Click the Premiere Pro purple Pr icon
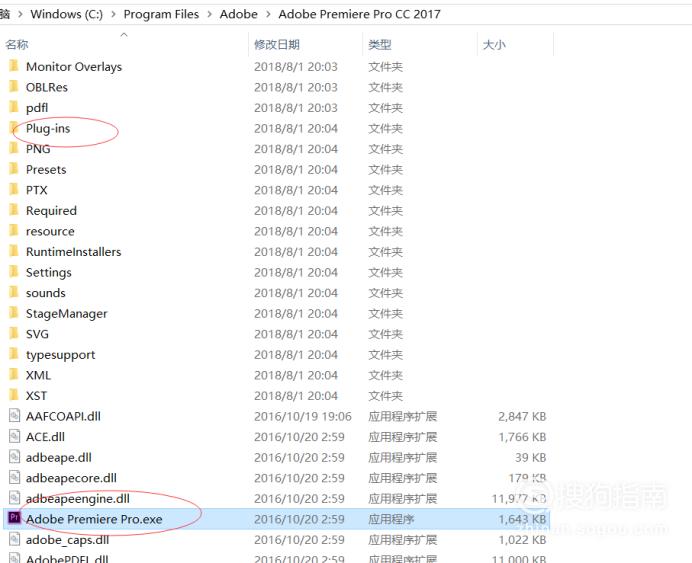This screenshot has width=692, height=563. pyautogui.click(x=14, y=518)
